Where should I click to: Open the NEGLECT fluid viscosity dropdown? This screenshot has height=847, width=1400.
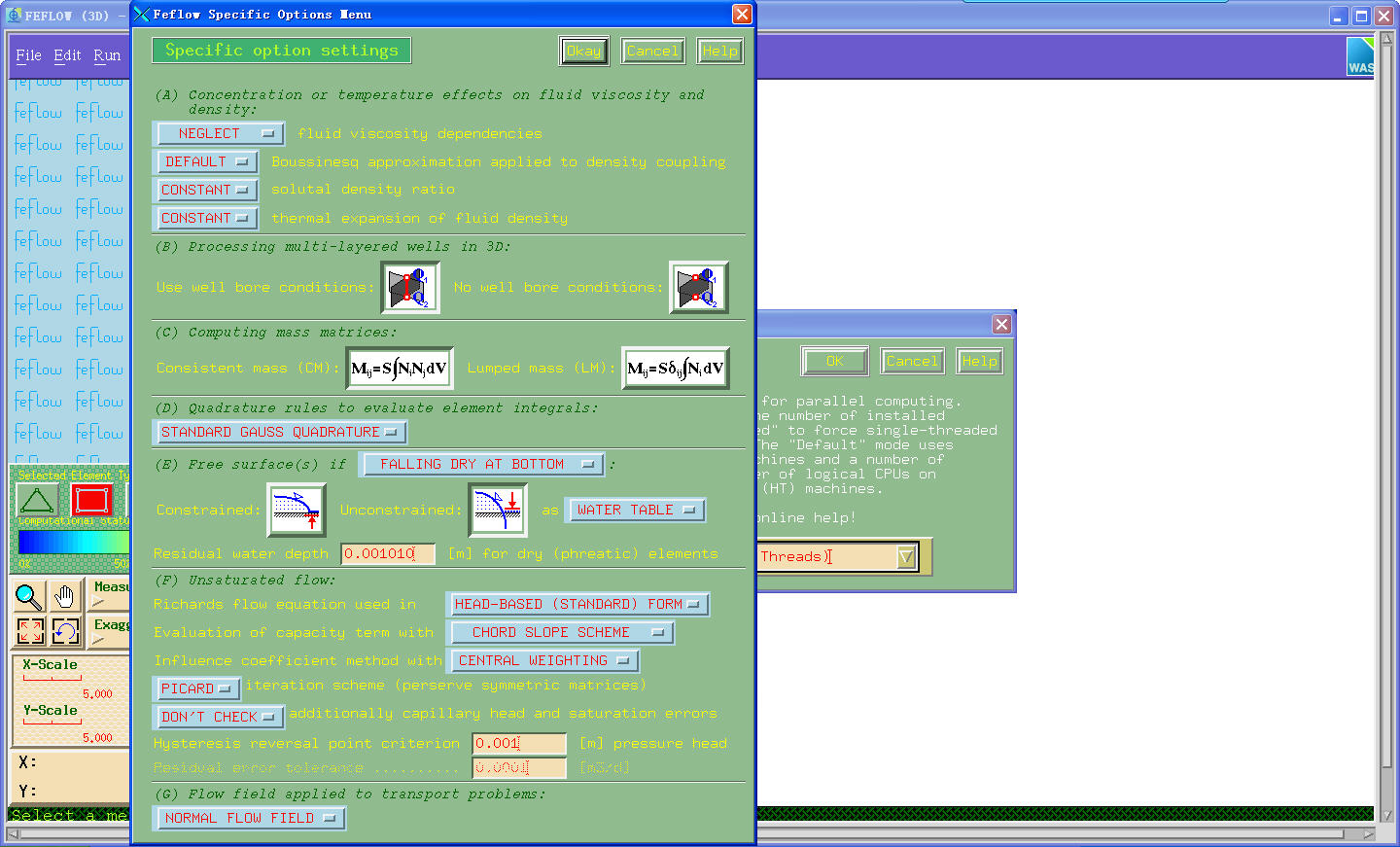219,133
